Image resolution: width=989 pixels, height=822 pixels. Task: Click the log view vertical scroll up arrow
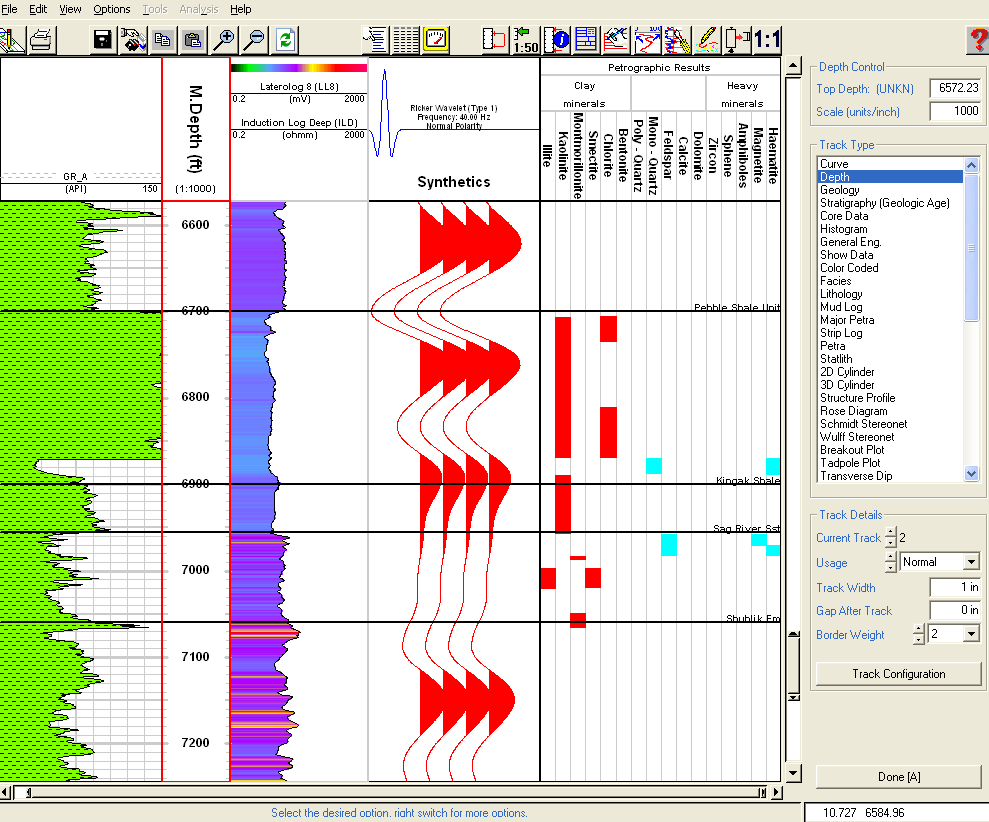pos(793,66)
